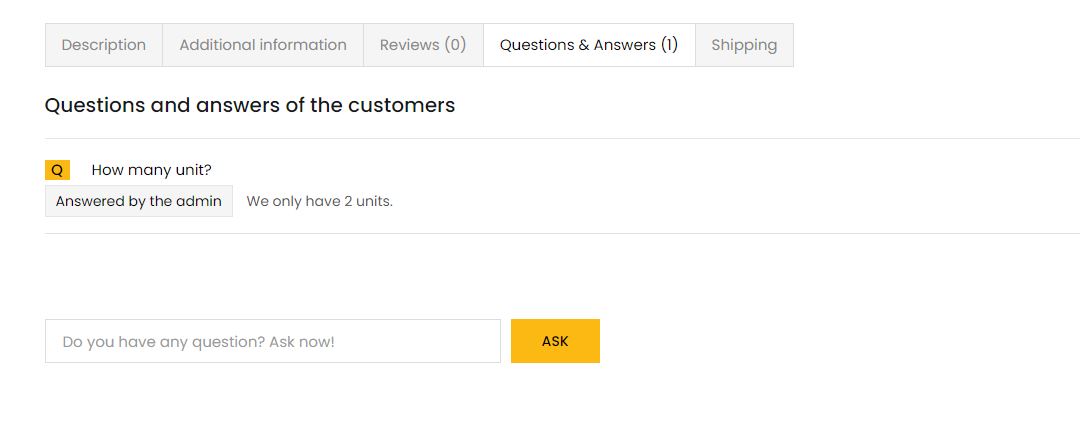The image size is (1080, 439).
Task: Click the "We only have 2 units." answer
Action: pyautogui.click(x=319, y=201)
